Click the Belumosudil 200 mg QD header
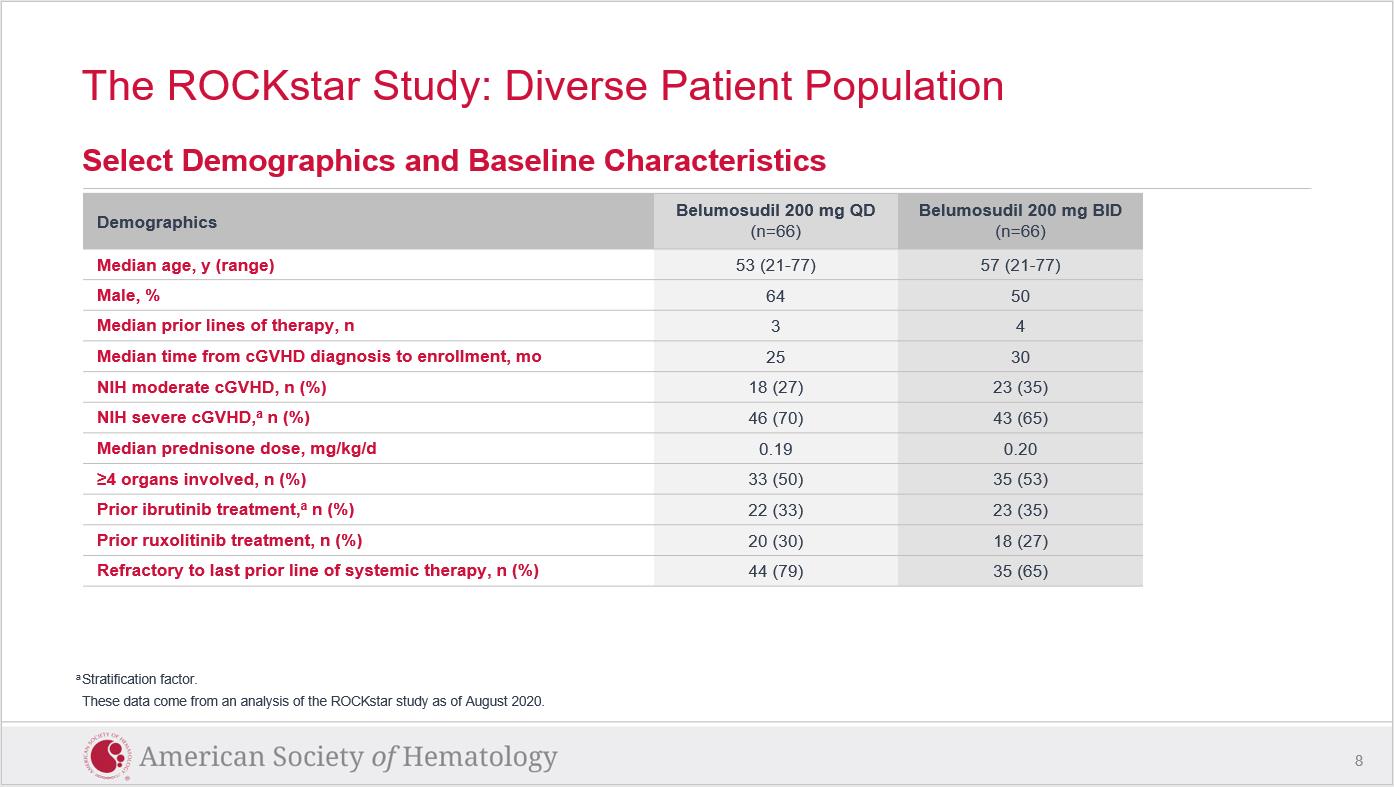The image size is (1394, 787). pos(776,221)
